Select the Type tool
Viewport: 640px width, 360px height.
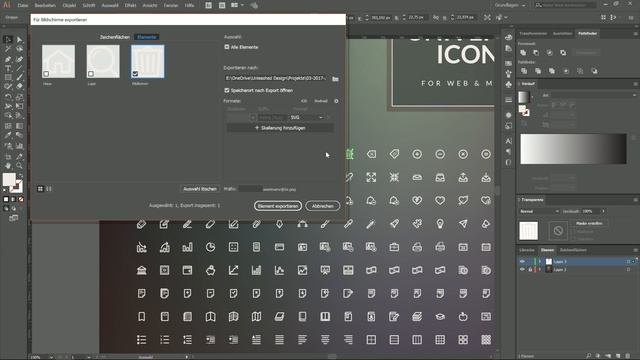7,69
